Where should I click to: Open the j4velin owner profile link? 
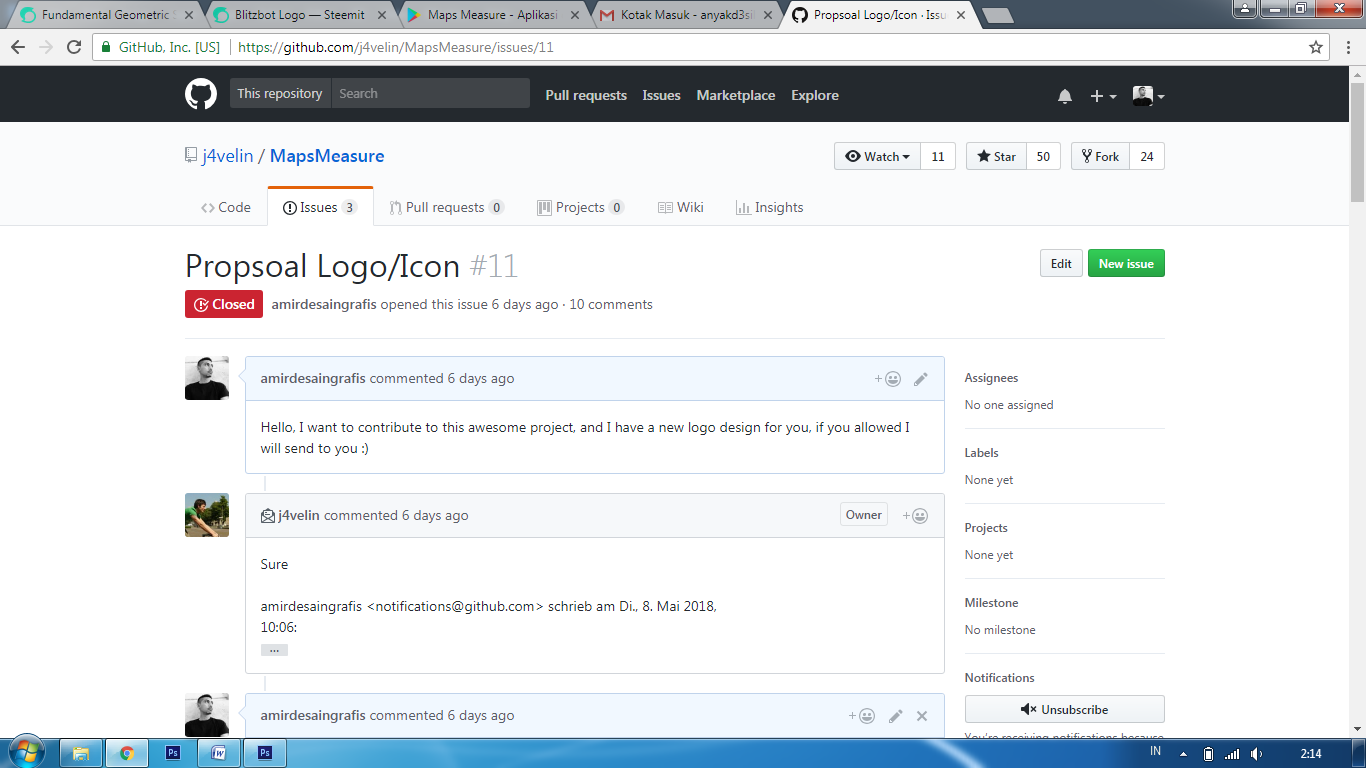click(x=228, y=156)
